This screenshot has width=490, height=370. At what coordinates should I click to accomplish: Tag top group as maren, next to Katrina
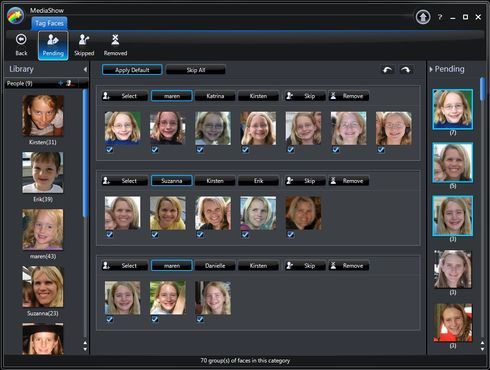click(x=172, y=96)
